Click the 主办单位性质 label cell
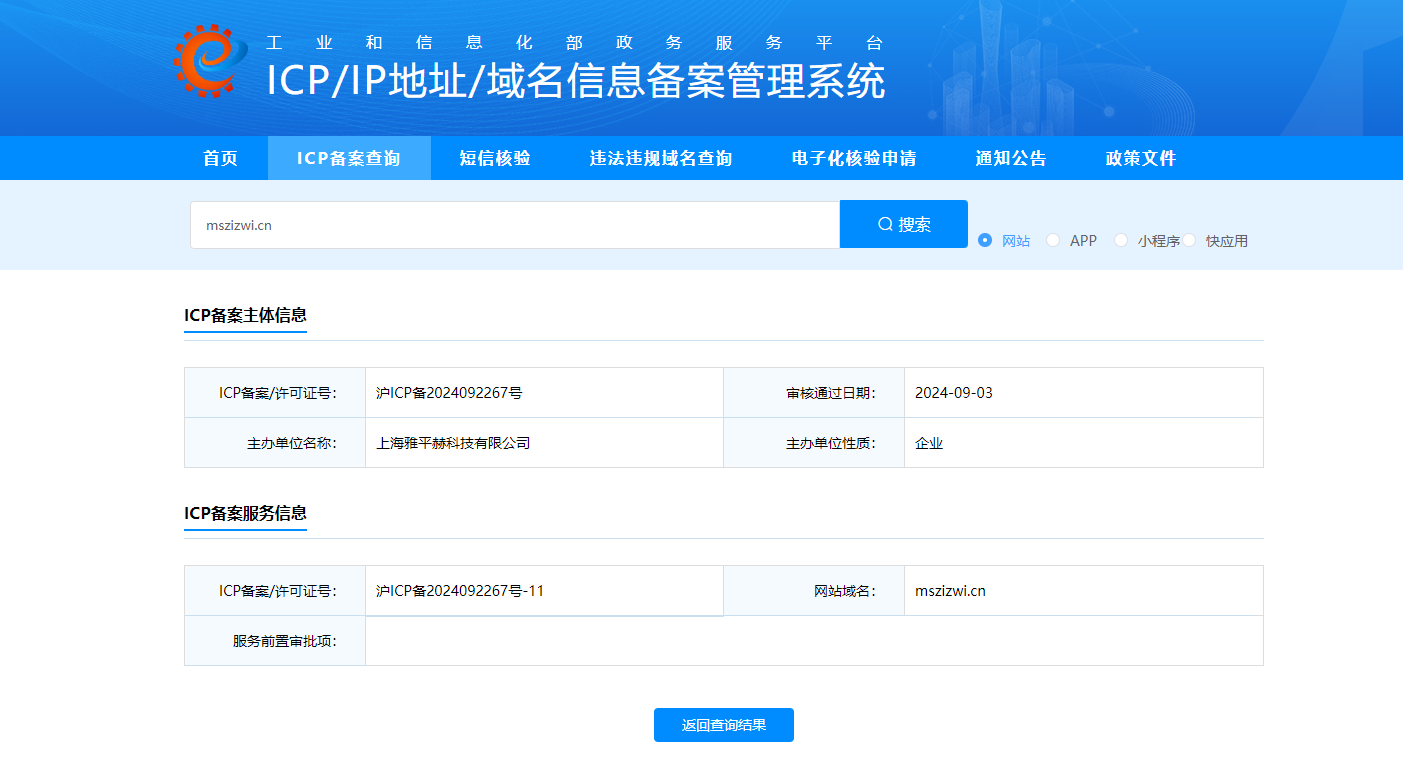 click(x=814, y=443)
